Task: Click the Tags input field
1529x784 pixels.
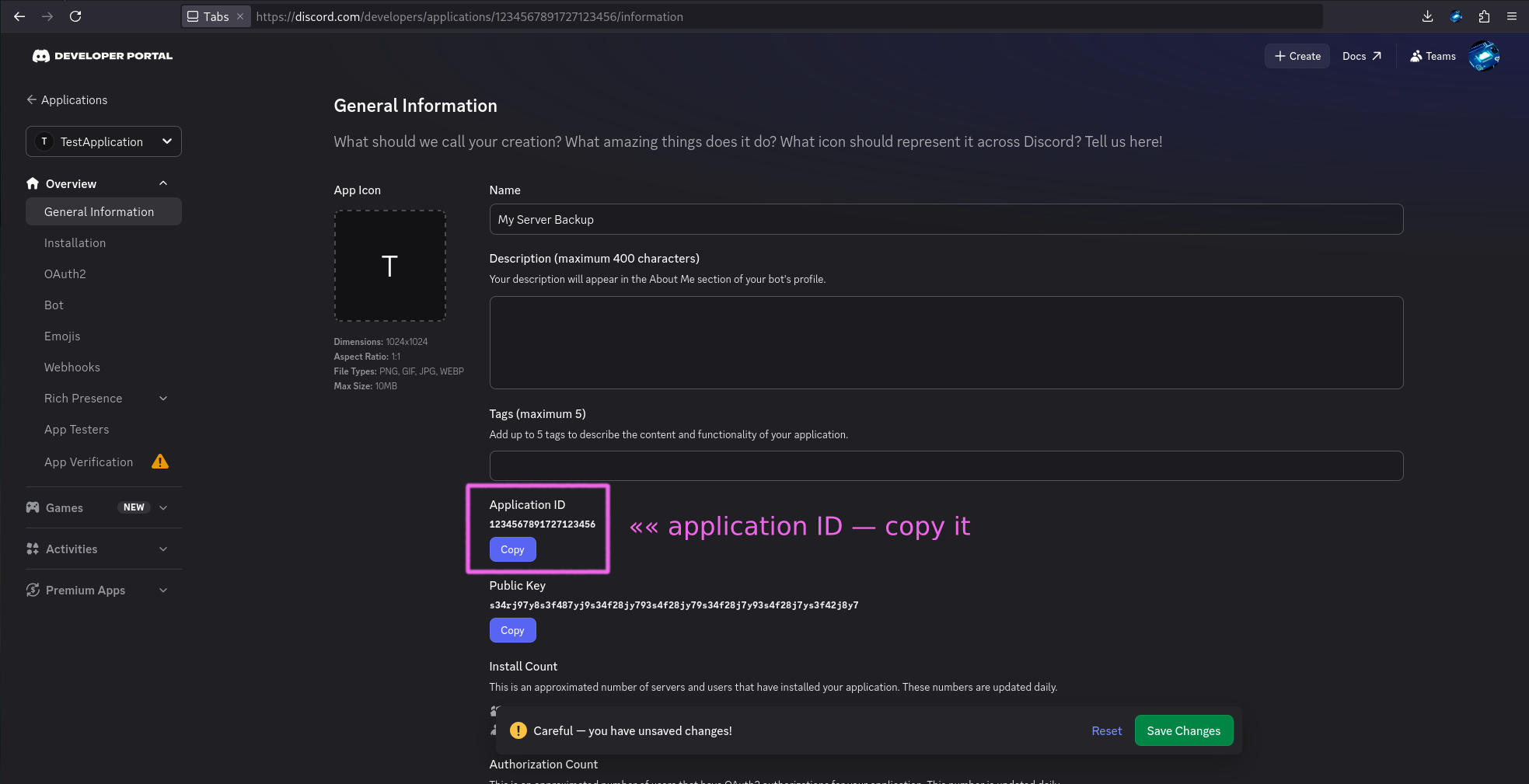Action: (x=946, y=465)
